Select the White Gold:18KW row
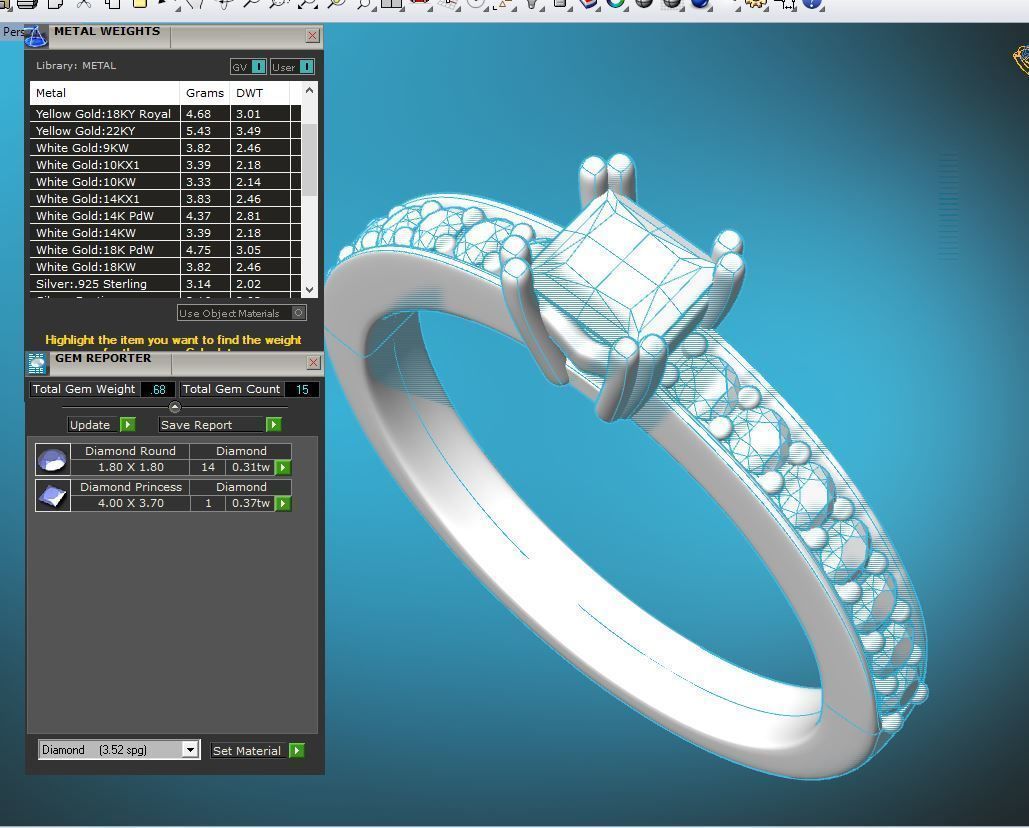Screen dimensions: 1029x828 [x=165, y=267]
